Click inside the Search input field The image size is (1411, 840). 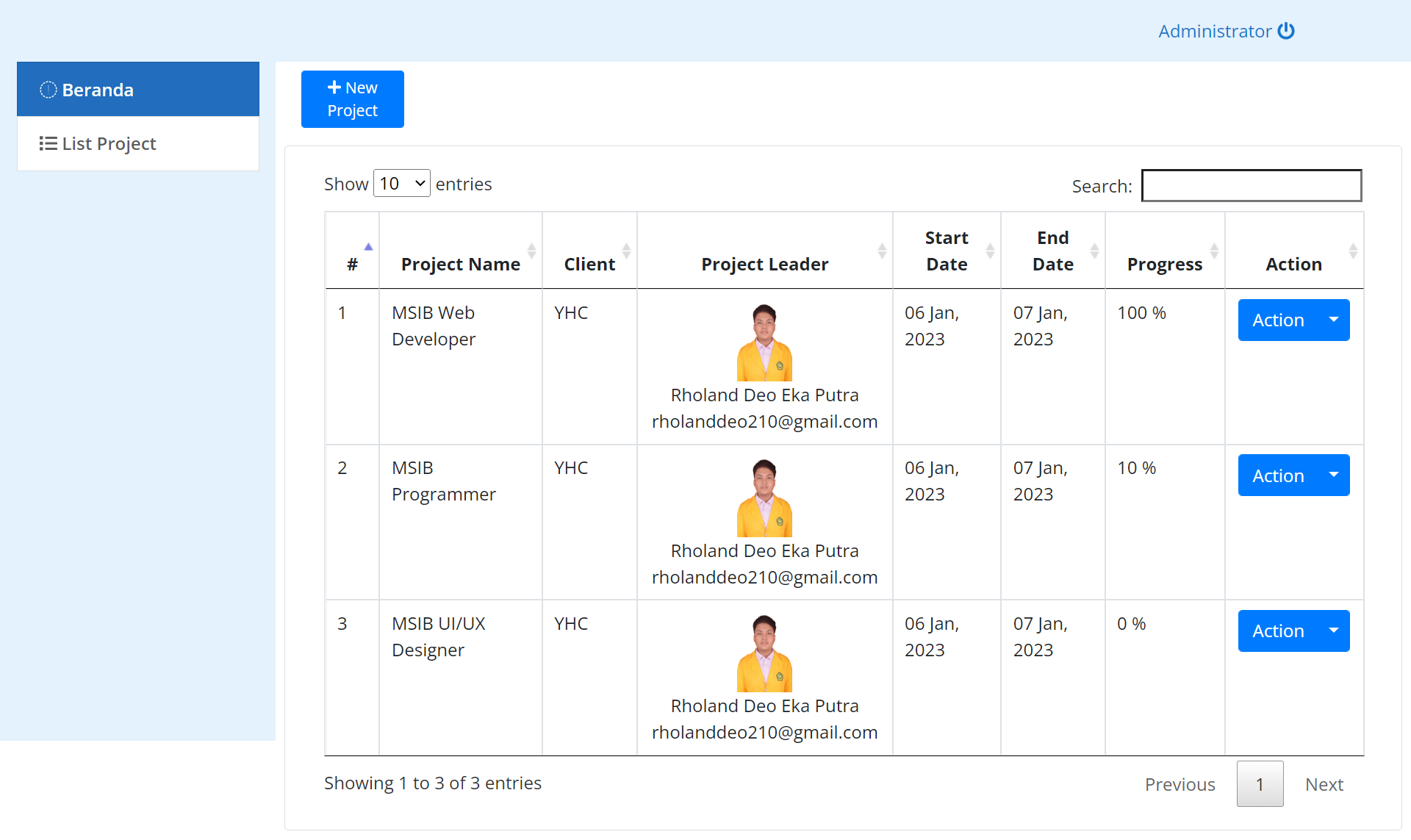(x=1251, y=185)
